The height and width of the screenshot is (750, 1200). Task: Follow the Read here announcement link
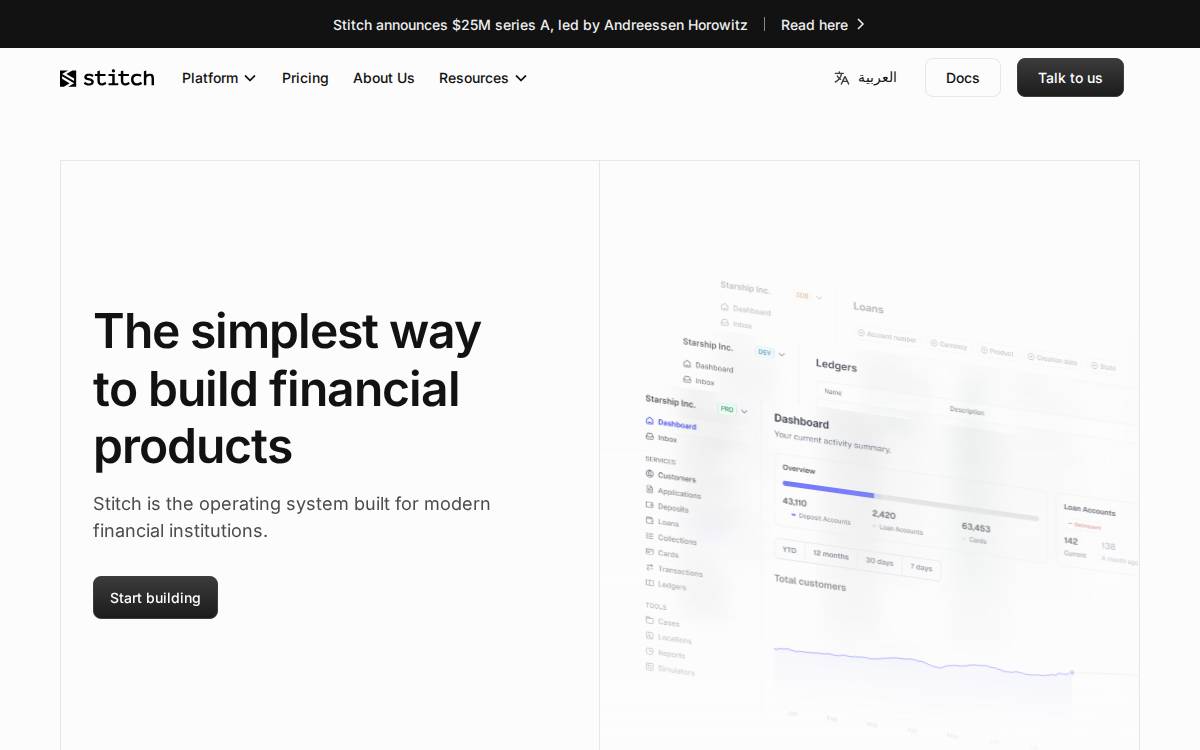823,24
